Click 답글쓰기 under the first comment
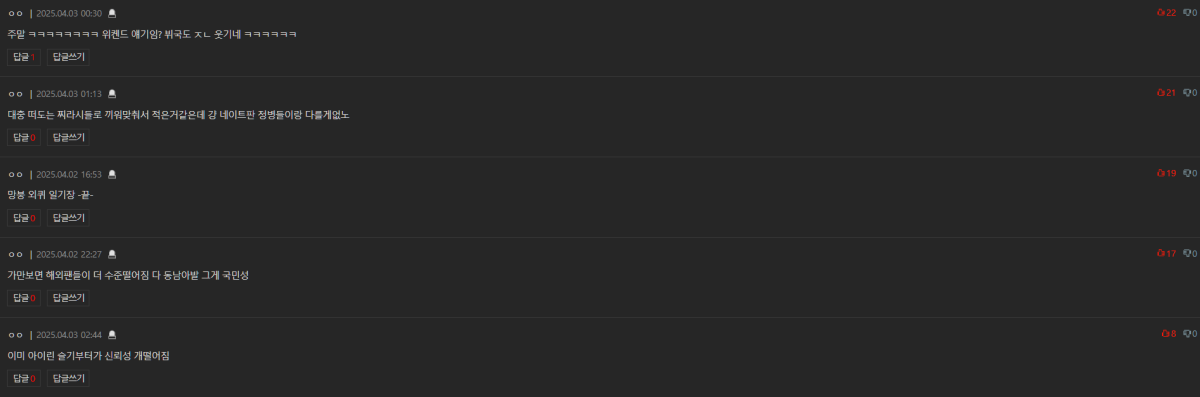This screenshot has height=397, width=1200. (68, 57)
